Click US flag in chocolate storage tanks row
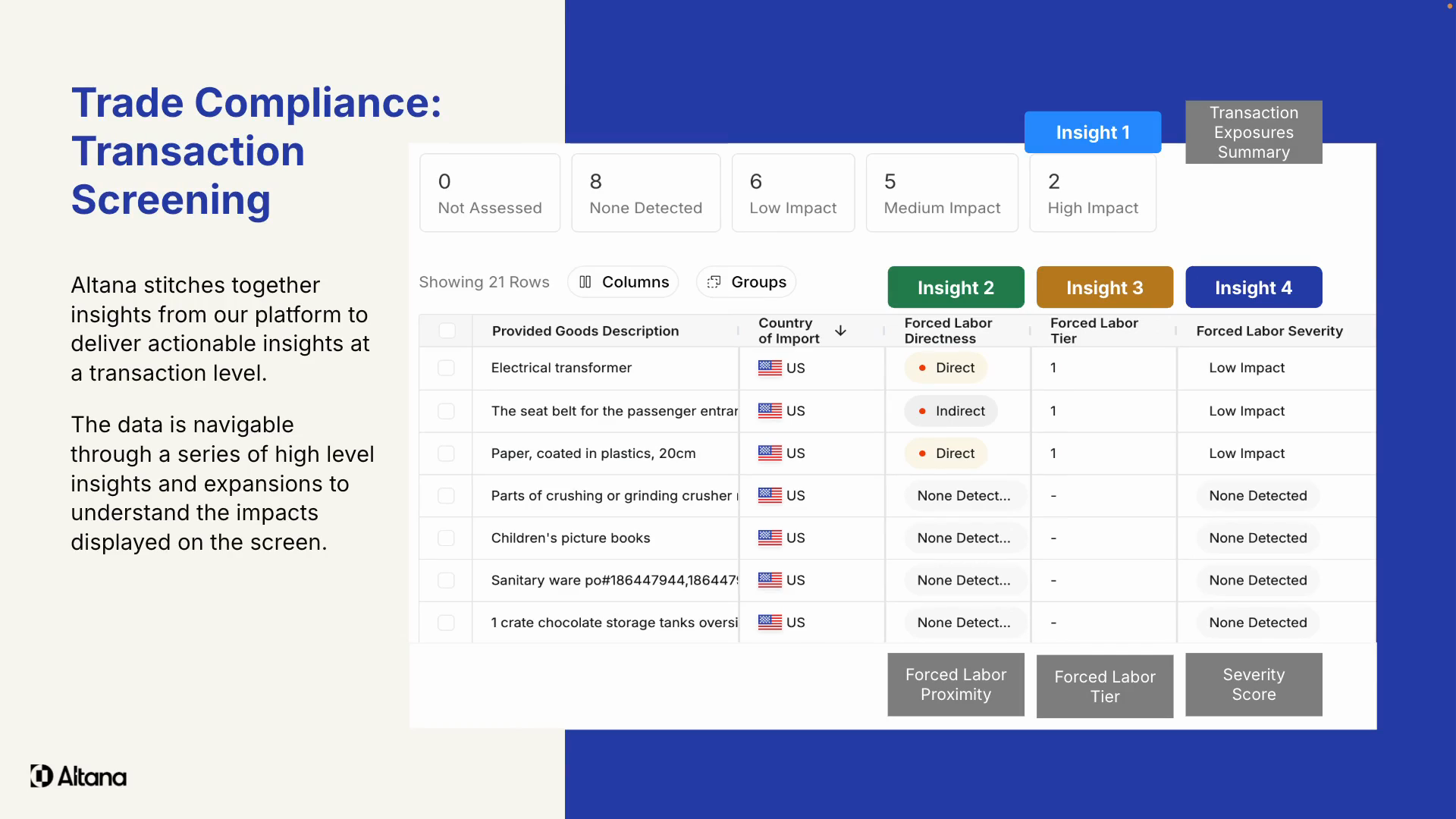 click(770, 623)
